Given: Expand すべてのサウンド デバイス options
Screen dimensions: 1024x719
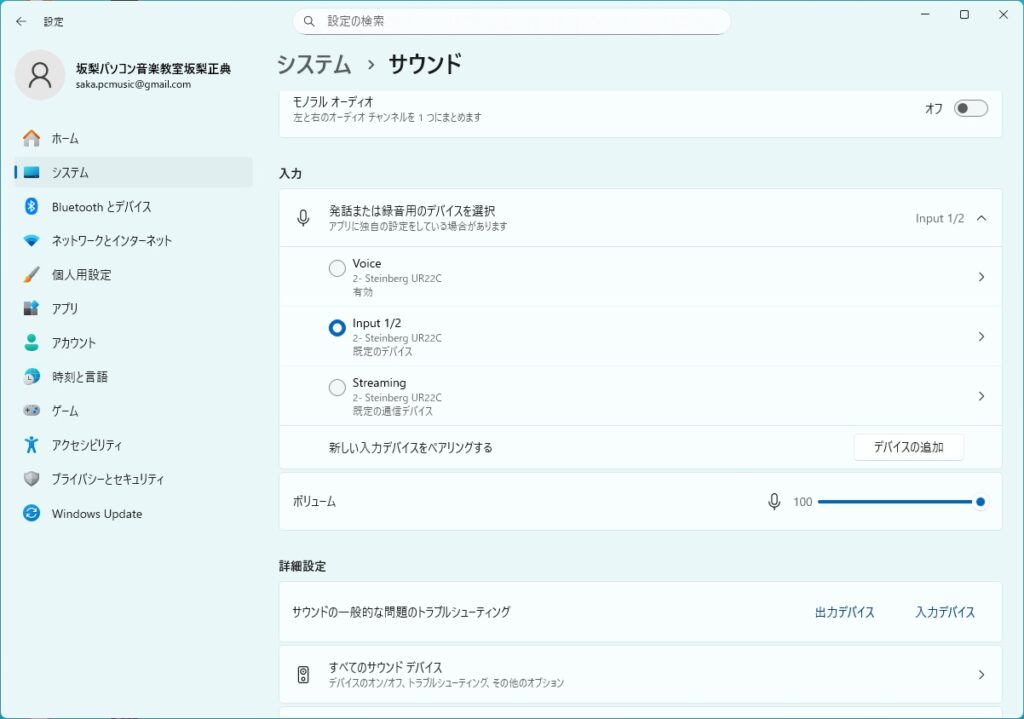Looking at the screenshot, I should [981, 675].
